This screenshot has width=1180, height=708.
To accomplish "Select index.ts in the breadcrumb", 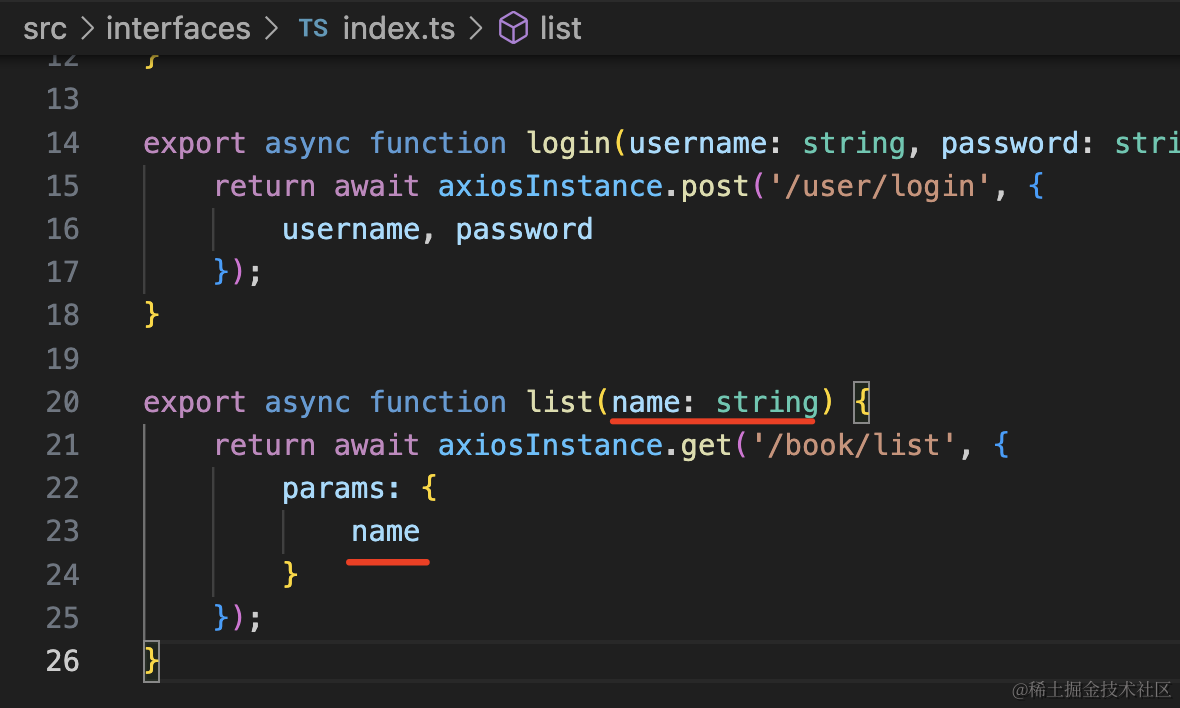I will tap(398, 29).
